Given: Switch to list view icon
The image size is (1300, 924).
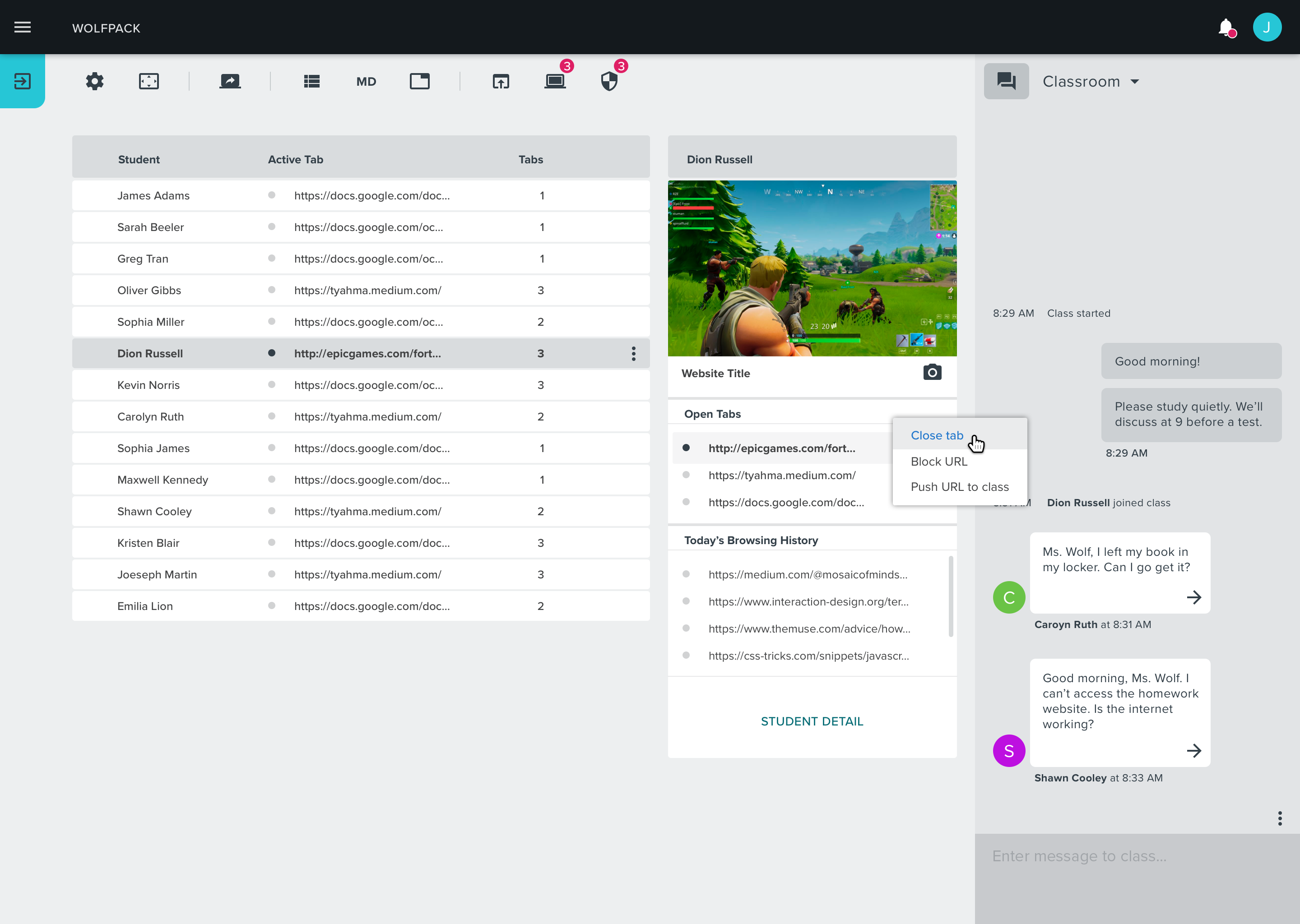Looking at the screenshot, I should (x=311, y=81).
